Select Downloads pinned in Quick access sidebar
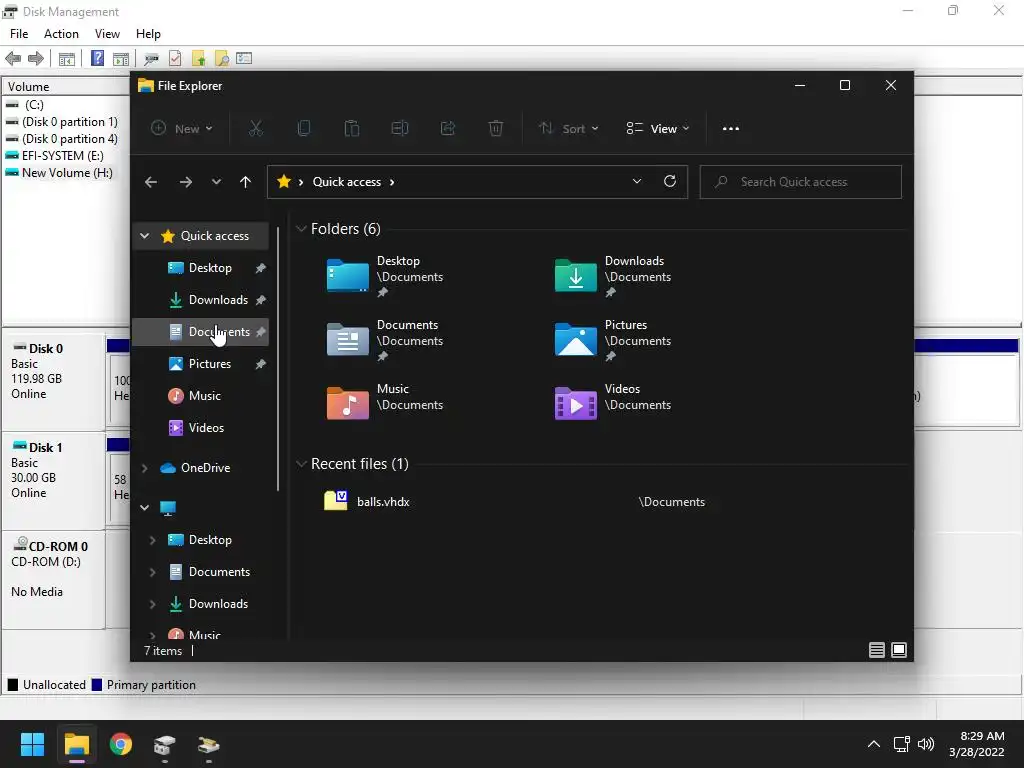Screen dimensions: 1024x768 pos(200,300)
